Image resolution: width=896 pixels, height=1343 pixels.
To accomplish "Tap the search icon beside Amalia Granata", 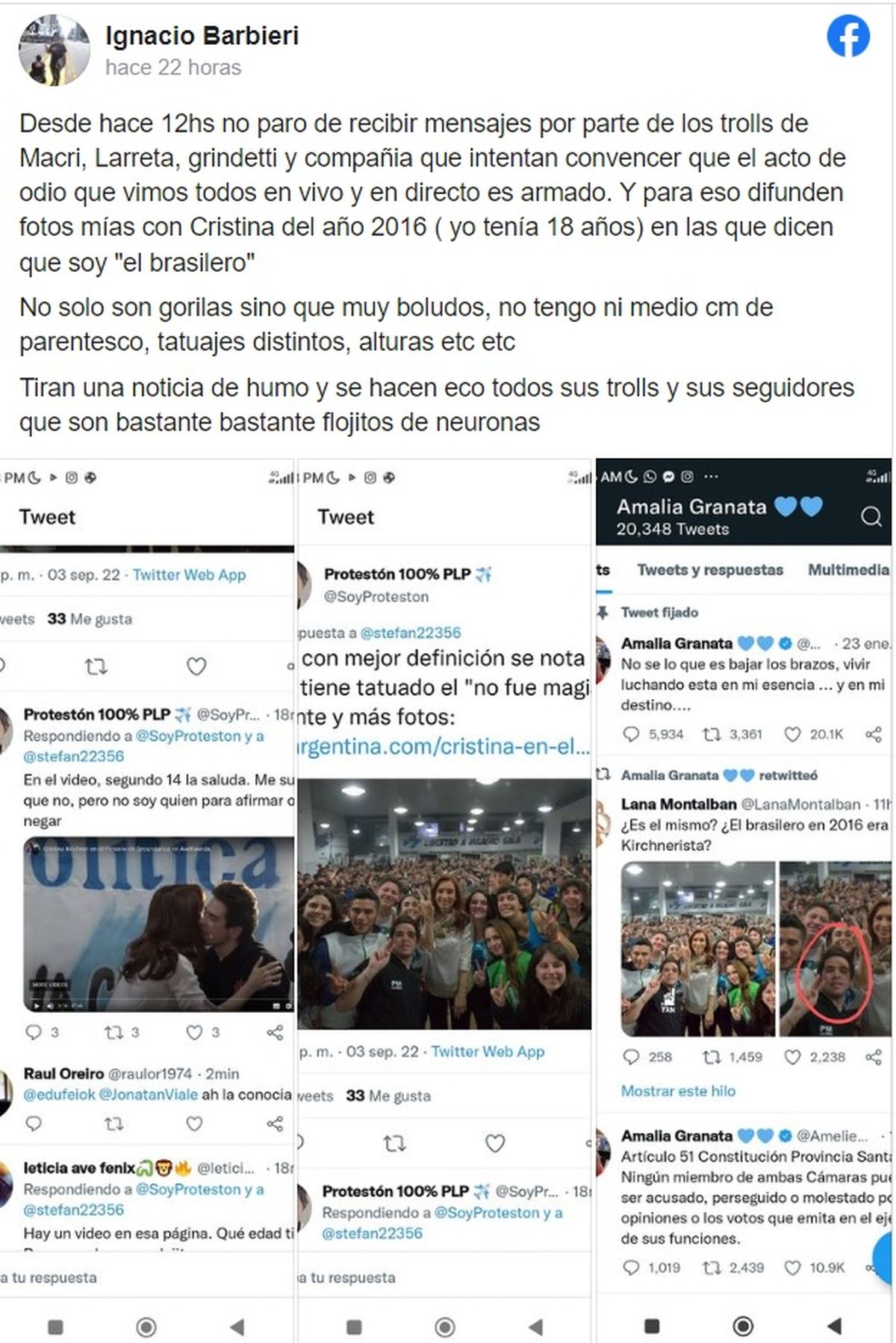I will [x=871, y=517].
